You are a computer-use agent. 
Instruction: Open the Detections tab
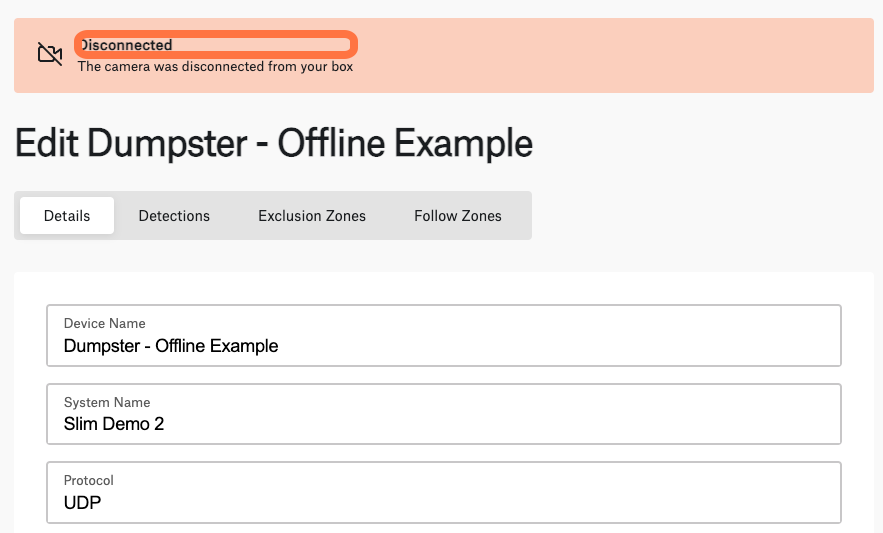(174, 216)
